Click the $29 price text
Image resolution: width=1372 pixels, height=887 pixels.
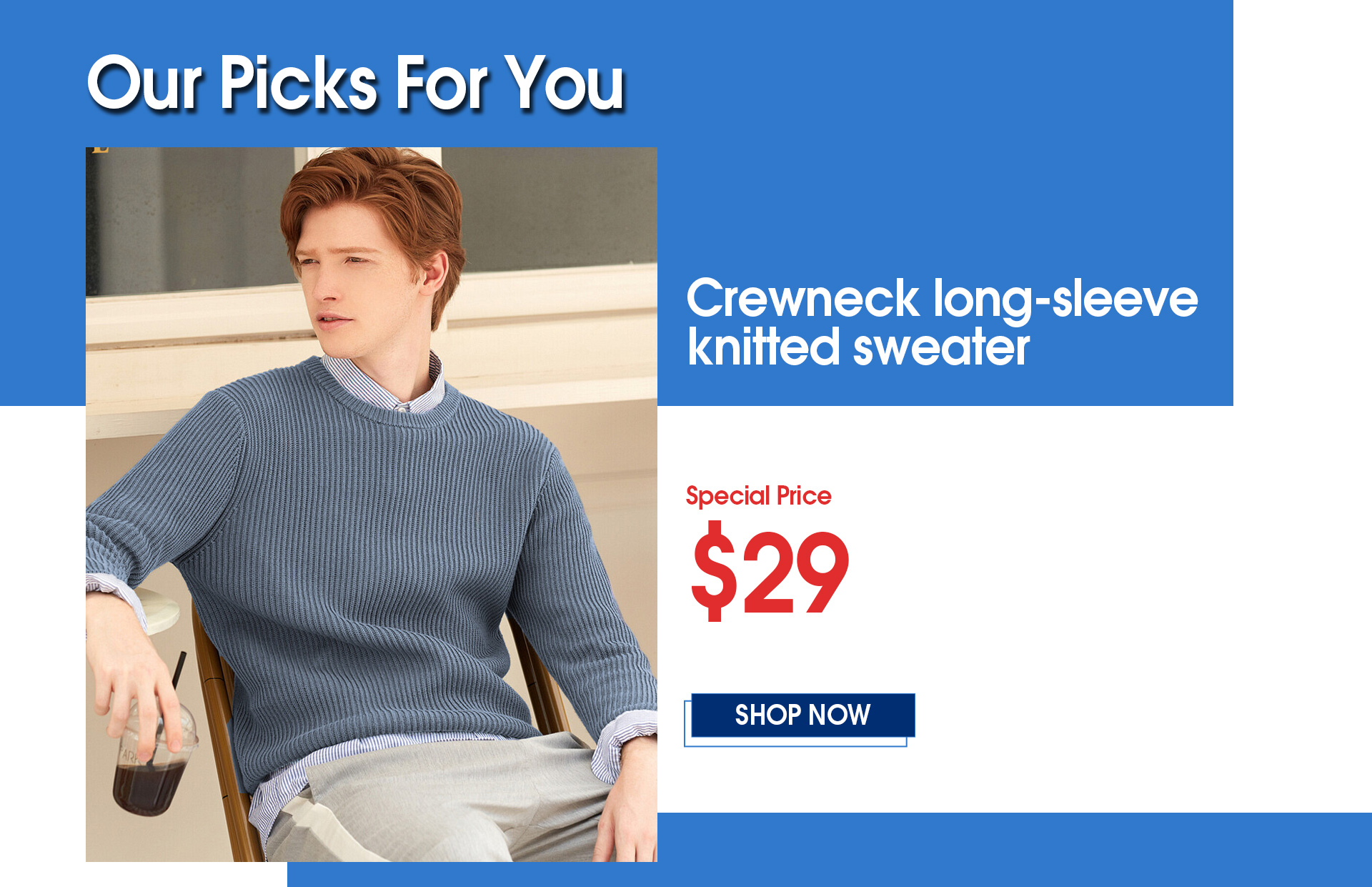coord(770,571)
